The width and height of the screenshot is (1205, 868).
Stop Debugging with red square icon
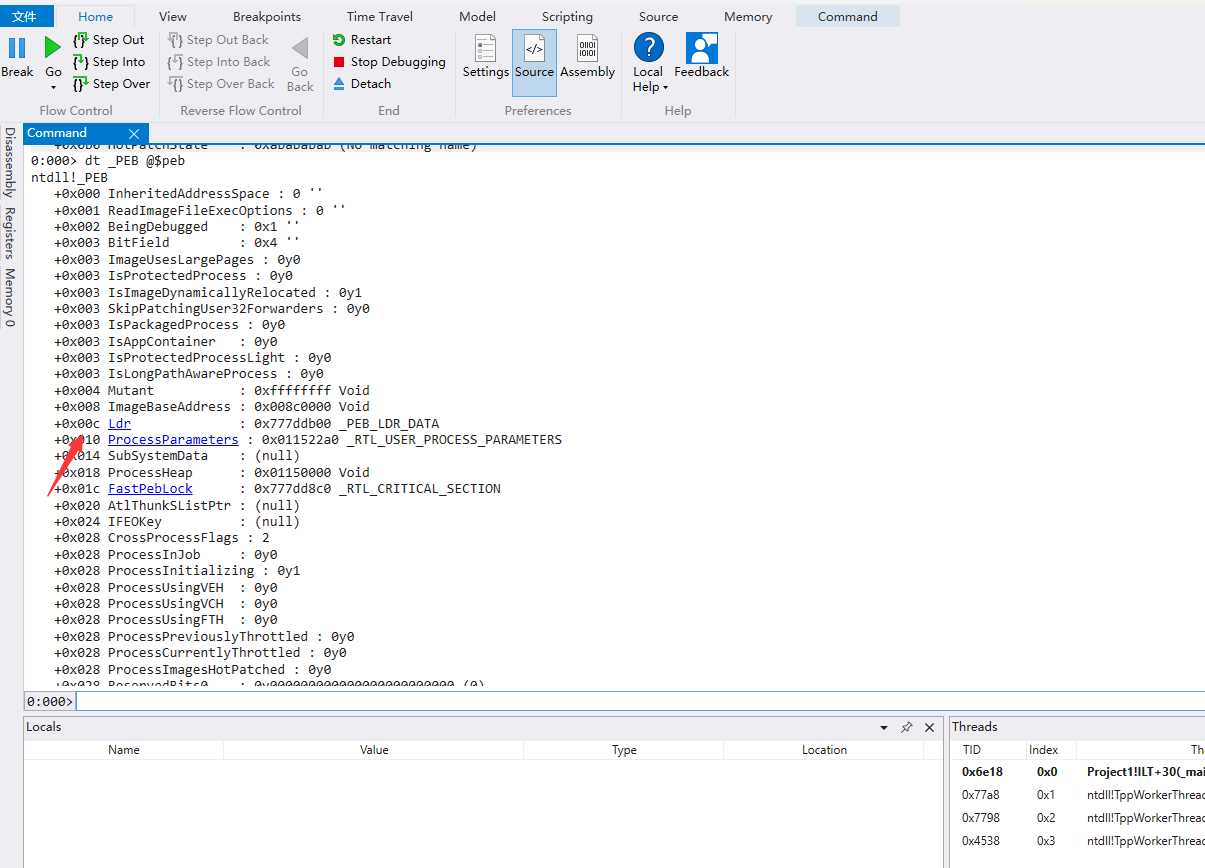point(339,62)
